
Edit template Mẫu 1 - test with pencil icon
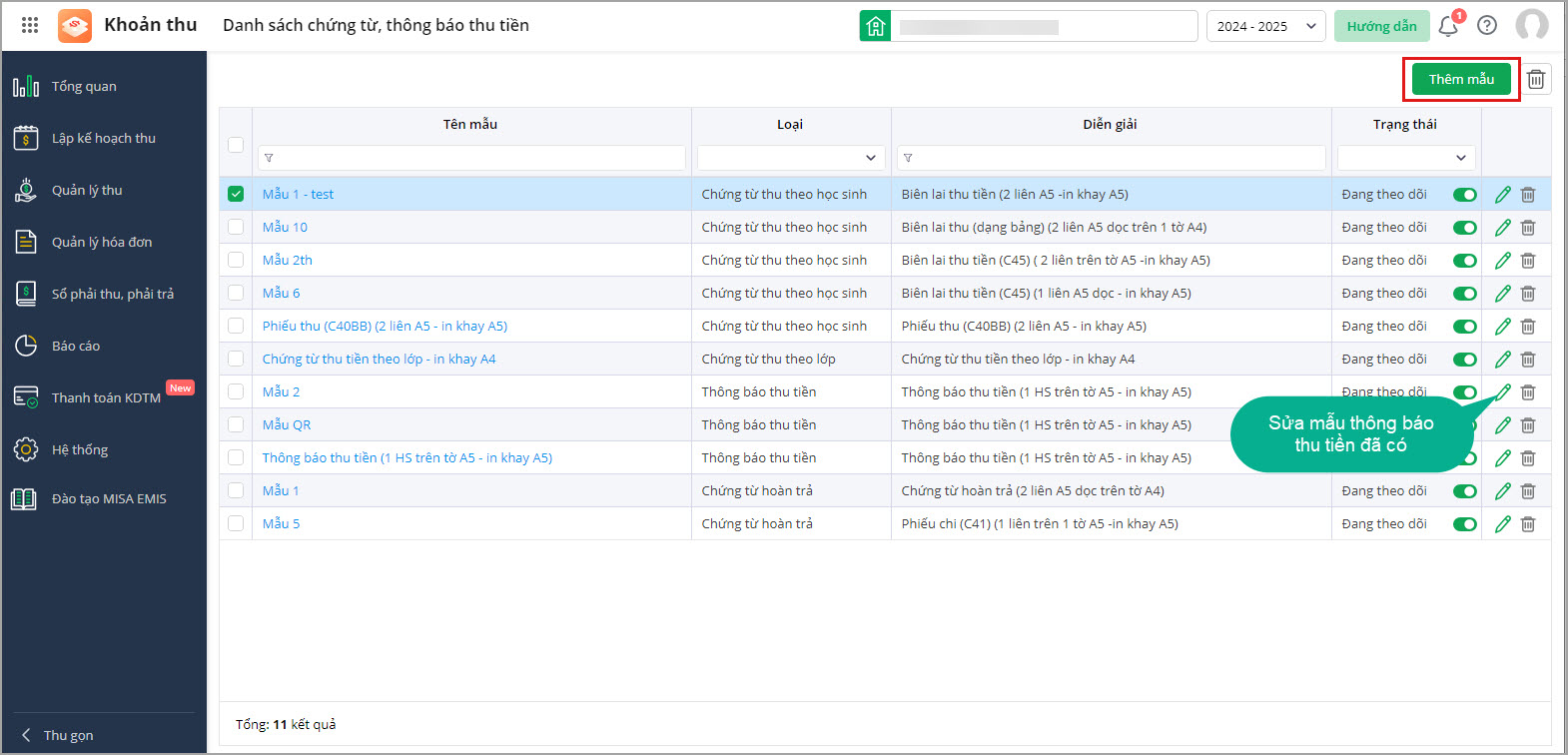[x=1503, y=195]
